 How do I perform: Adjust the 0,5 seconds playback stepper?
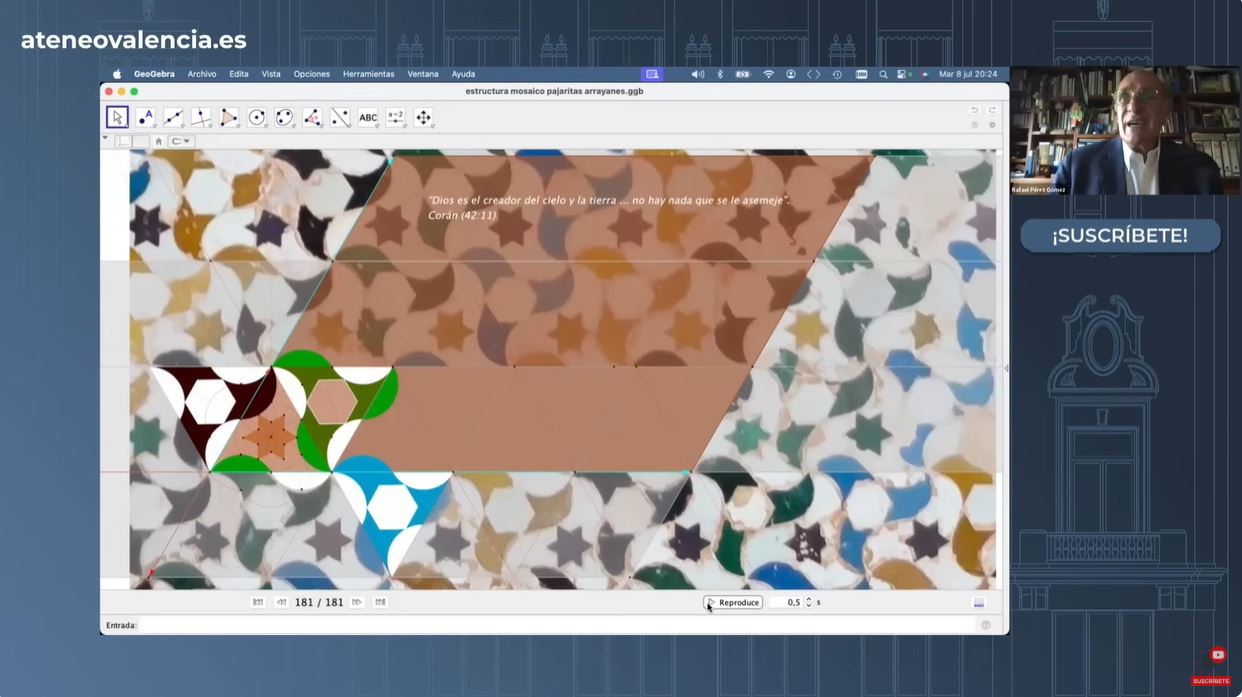coord(809,602)
